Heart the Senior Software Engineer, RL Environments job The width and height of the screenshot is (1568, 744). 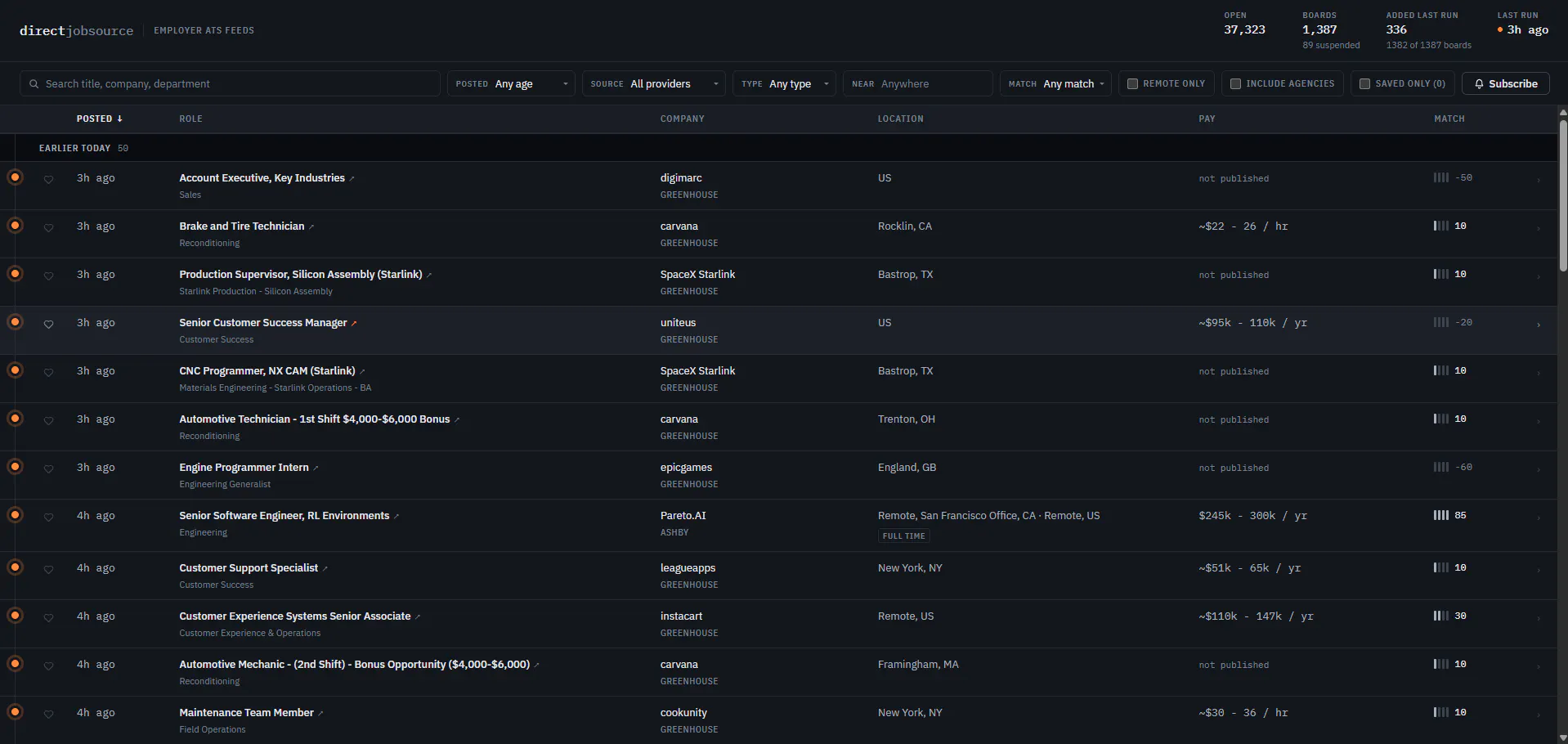point(48,517)
